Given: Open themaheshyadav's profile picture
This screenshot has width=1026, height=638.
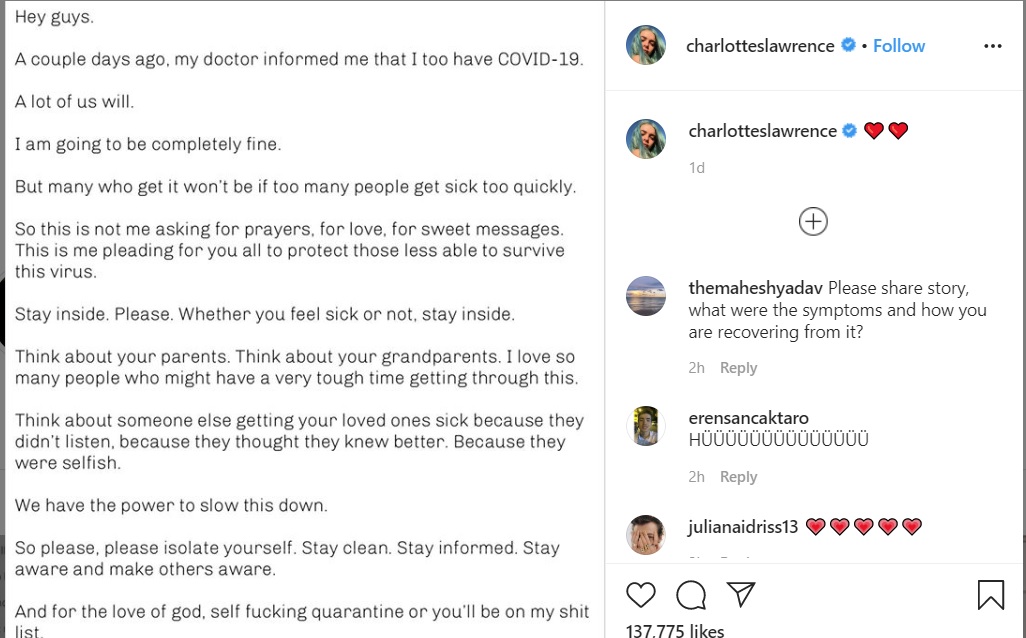Looking at the screenshot, I should [646, 296].
